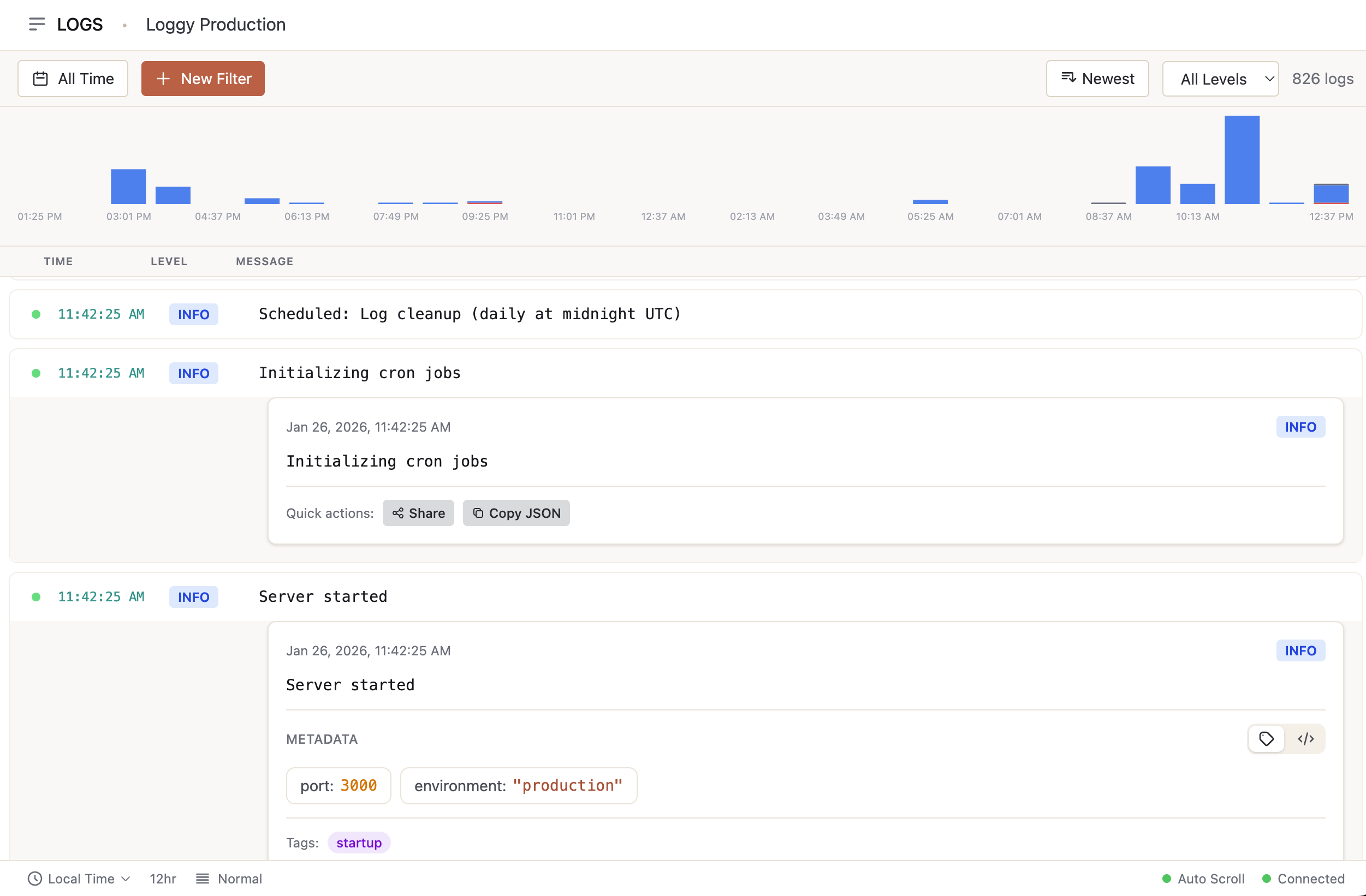Toggle the 12hr time format
This screenshot has width=1366, height=896.
pos(163,878)
